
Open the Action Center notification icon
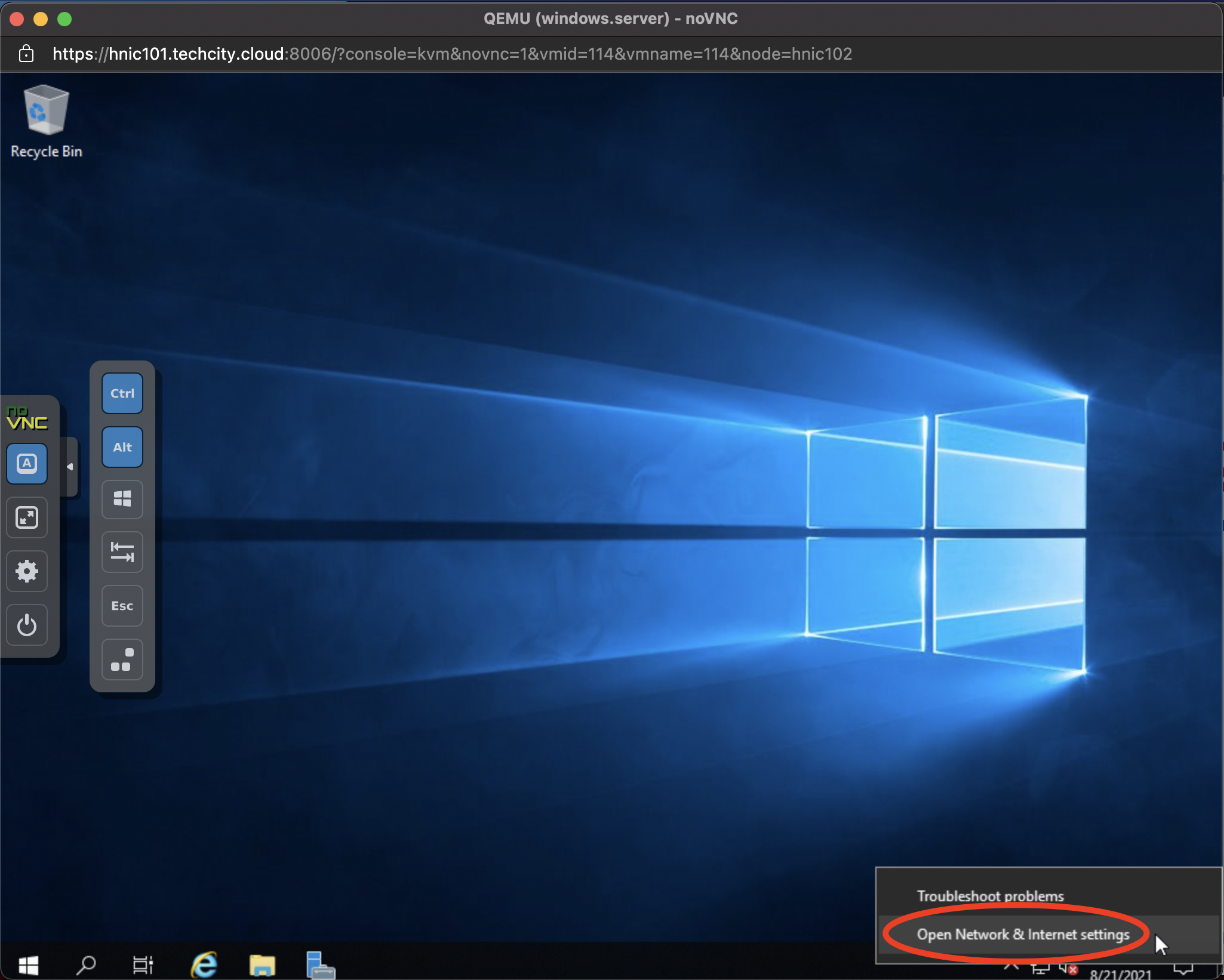(x=1183, y=969)
